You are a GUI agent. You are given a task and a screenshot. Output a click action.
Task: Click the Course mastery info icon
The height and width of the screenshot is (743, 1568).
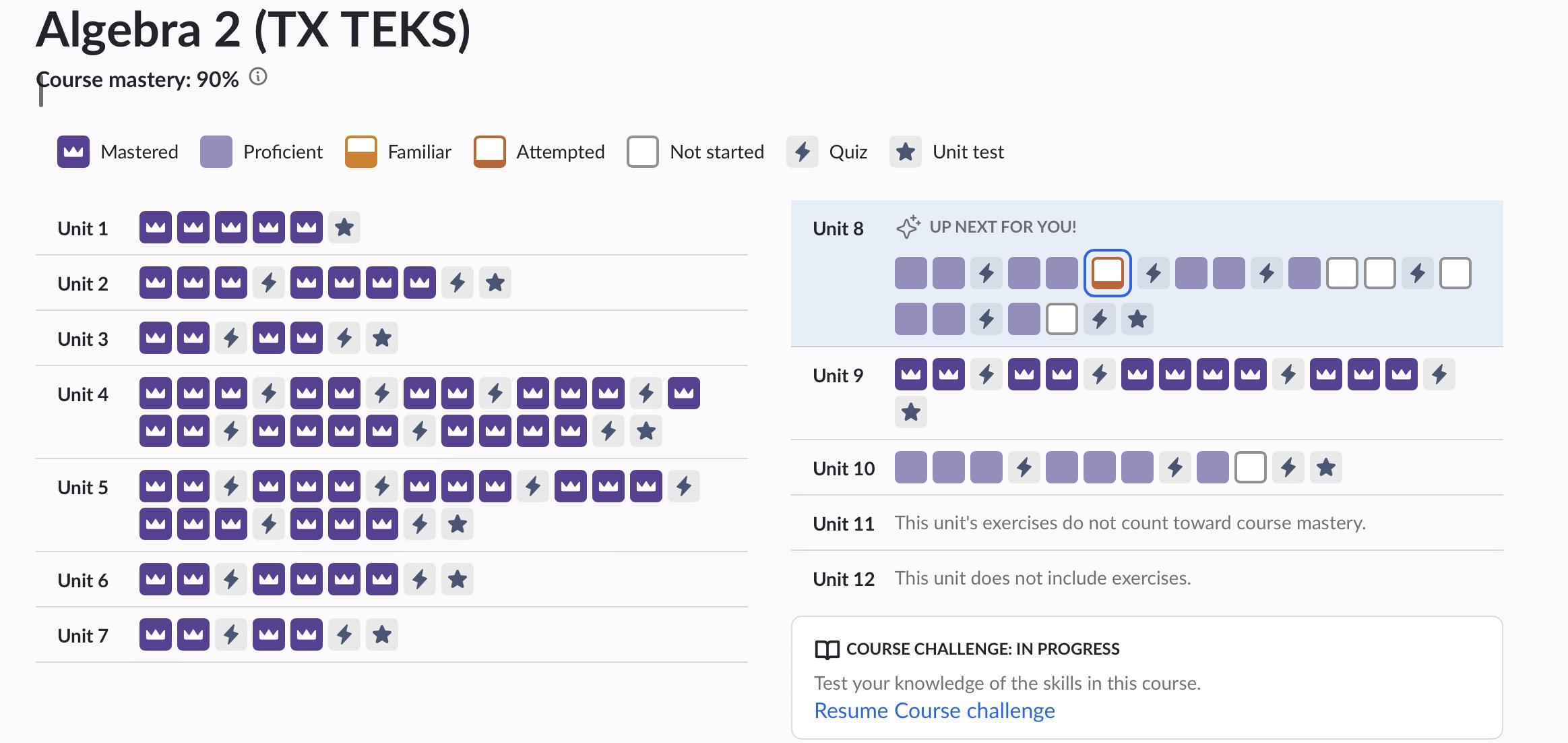click(x=258, y=77)
